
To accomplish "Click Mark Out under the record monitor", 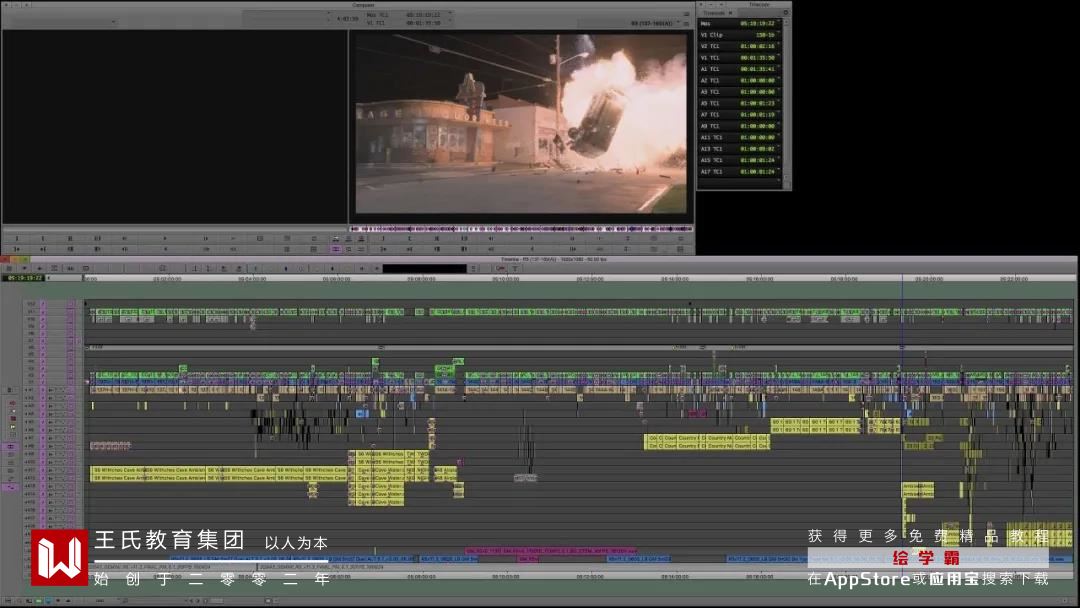I will click(411, 238).
